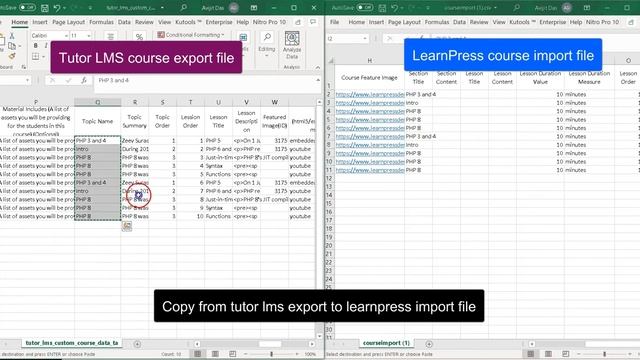Click Cut scissors icon in ribbon
Image resolution: width=640 pixels, height=360 pixels.
(x=12, y=36)
